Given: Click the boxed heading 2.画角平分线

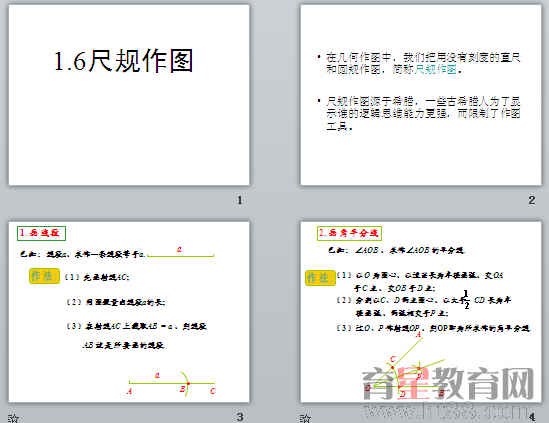Looking at the screenshot, I should point(349,233).
